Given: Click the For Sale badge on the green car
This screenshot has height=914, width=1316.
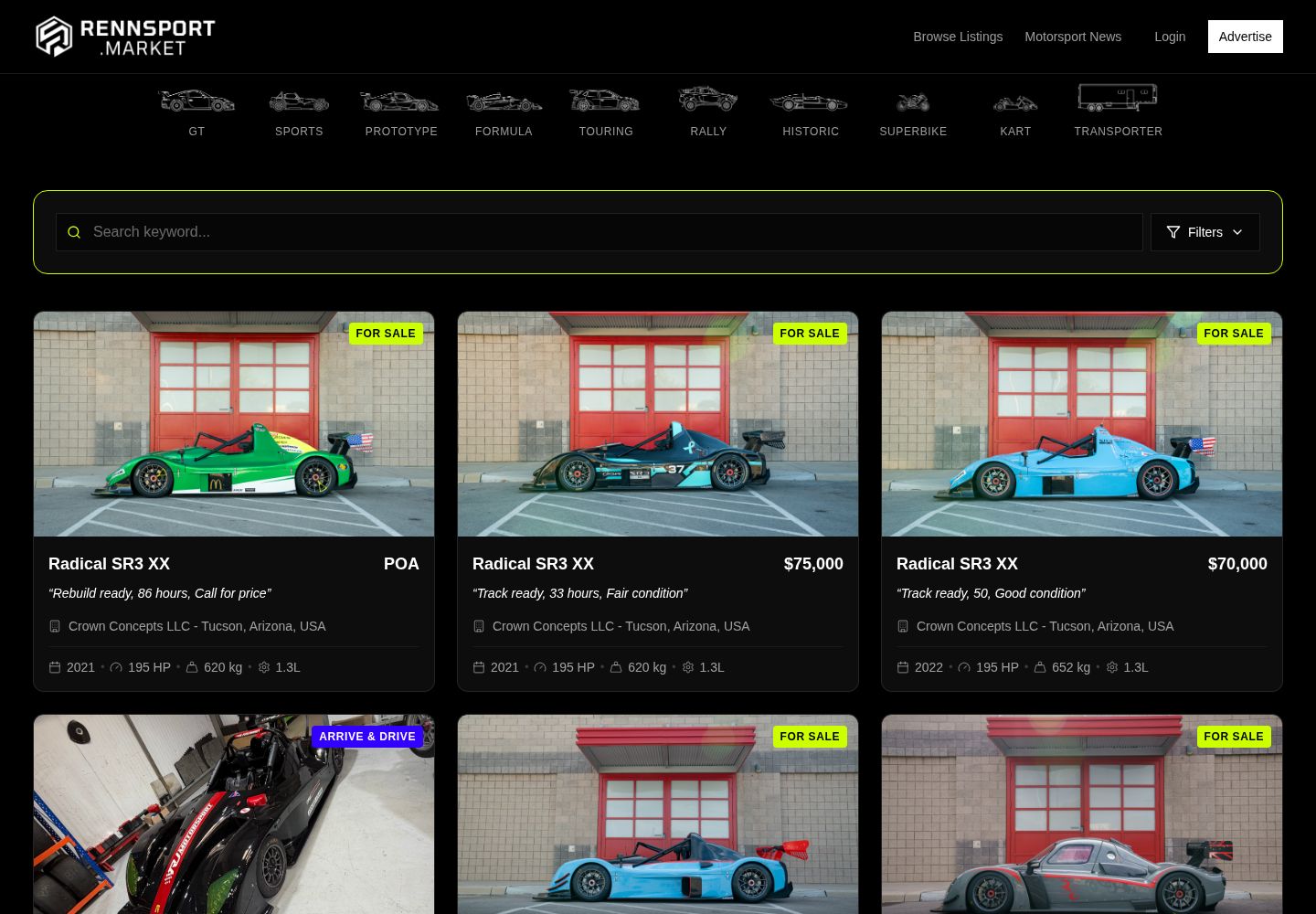Looking at the screenshot, I should pyautogui.click(x=386, y=334).
